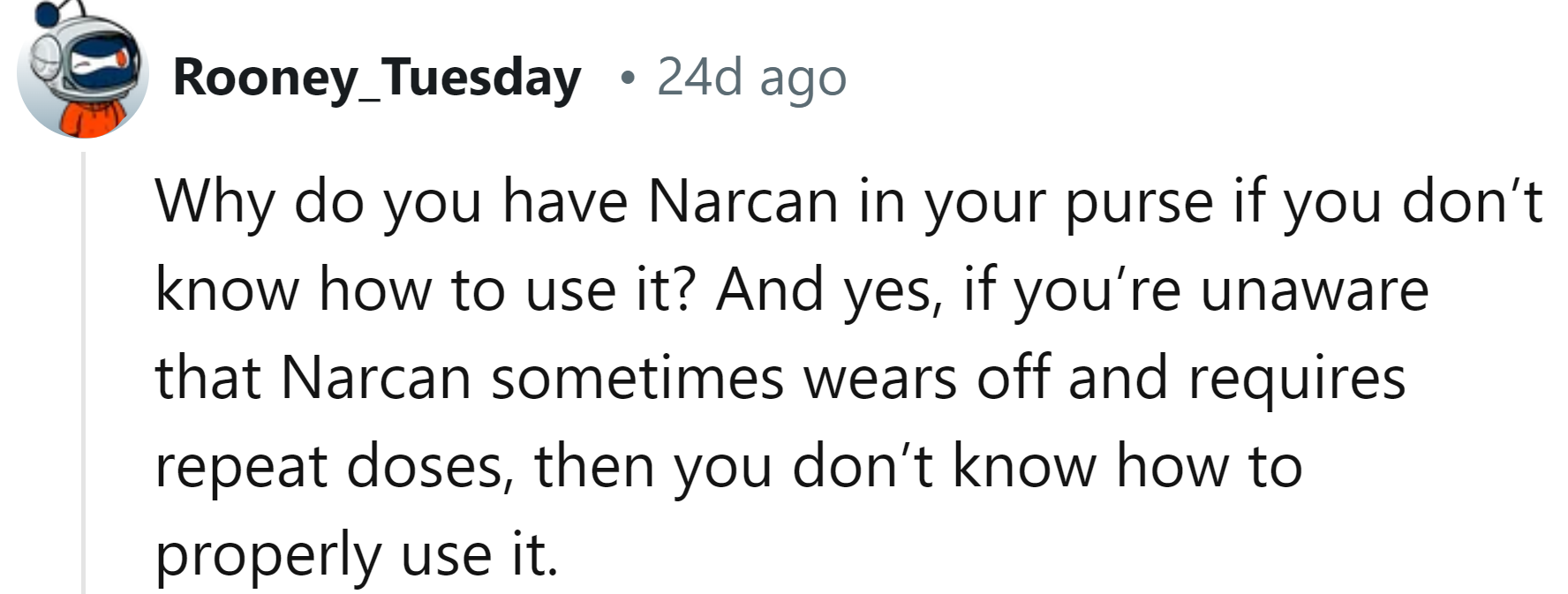Click the word 'repeat' in the comment

[x=241, y=466]
